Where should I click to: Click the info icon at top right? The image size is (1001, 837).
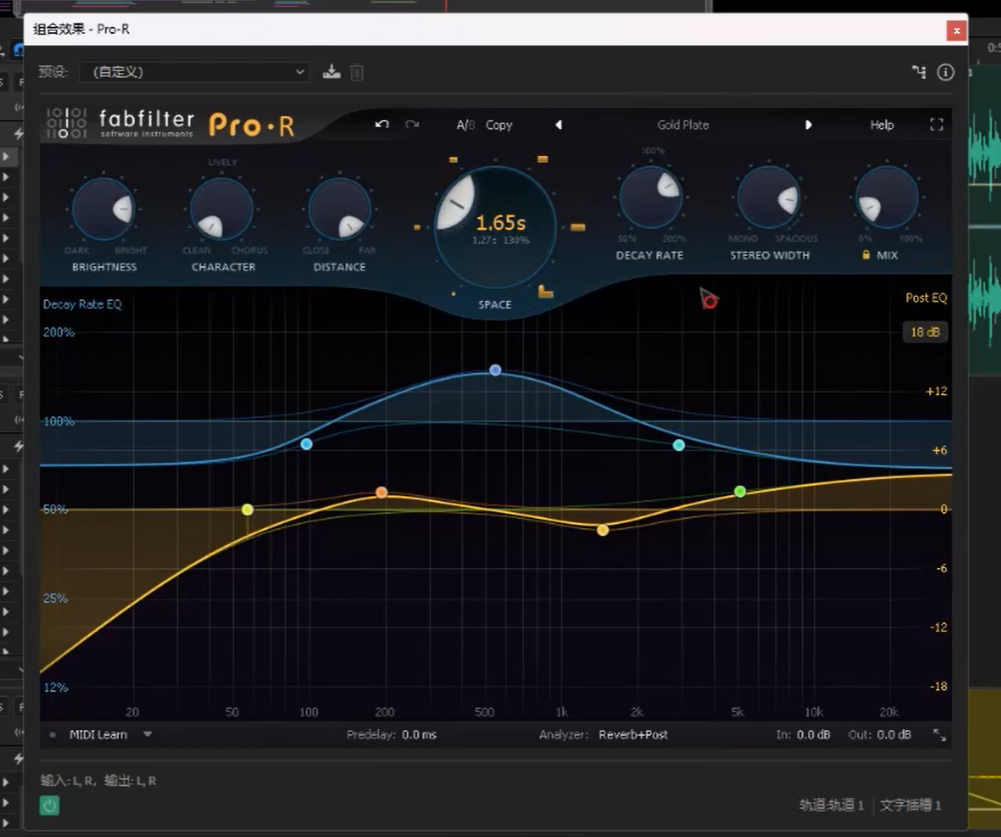click(x=945, y=72)
